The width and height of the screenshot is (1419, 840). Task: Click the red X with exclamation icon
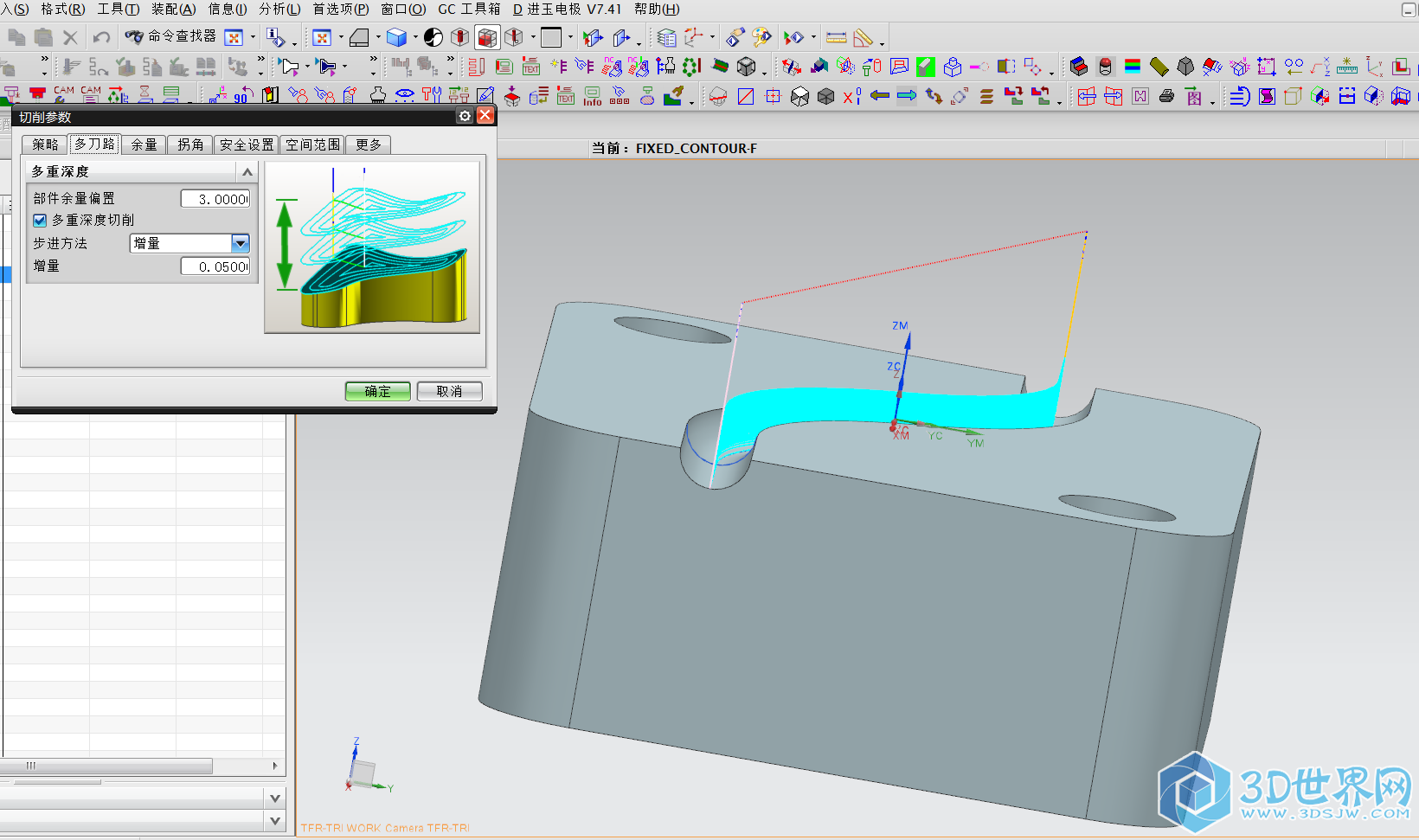point(851,95)
